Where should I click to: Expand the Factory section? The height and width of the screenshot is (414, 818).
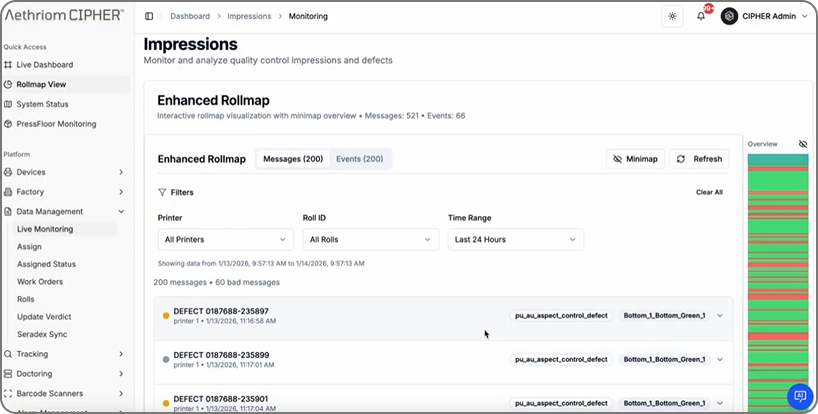click(121, 192)
